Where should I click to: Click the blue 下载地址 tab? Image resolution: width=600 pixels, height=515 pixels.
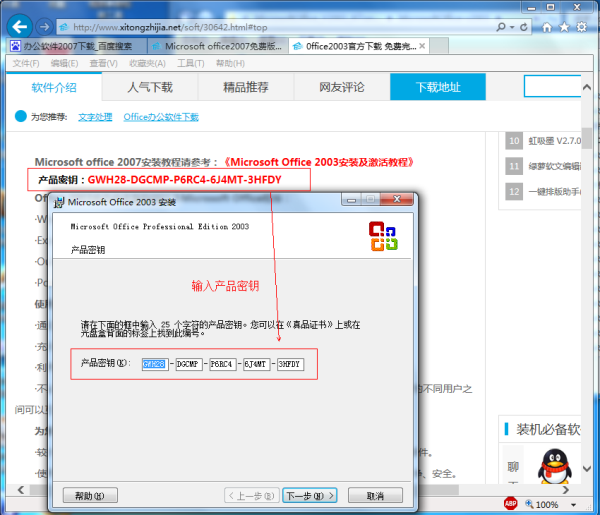(438, 87)
